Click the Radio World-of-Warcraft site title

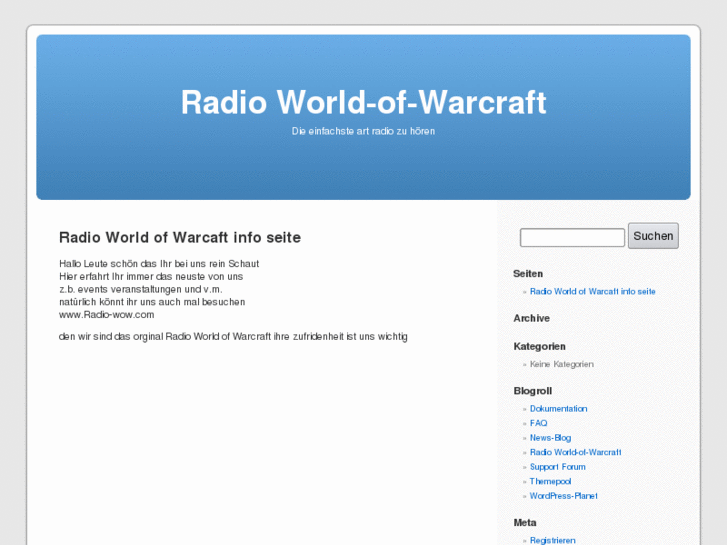pyautogui.click(x=364, y=102)
